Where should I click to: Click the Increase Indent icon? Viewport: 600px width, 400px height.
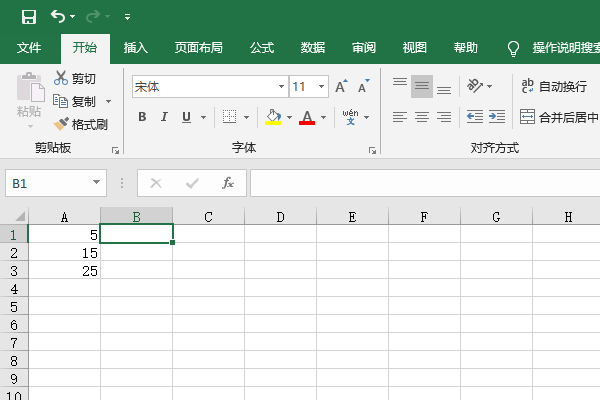pos(497,117)
